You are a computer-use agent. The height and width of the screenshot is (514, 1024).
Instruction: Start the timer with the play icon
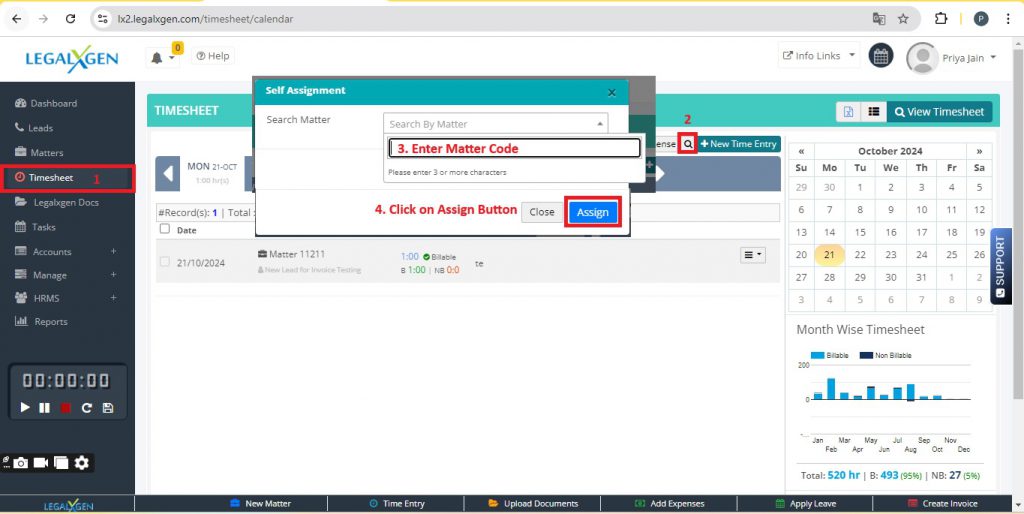point(25,408)
